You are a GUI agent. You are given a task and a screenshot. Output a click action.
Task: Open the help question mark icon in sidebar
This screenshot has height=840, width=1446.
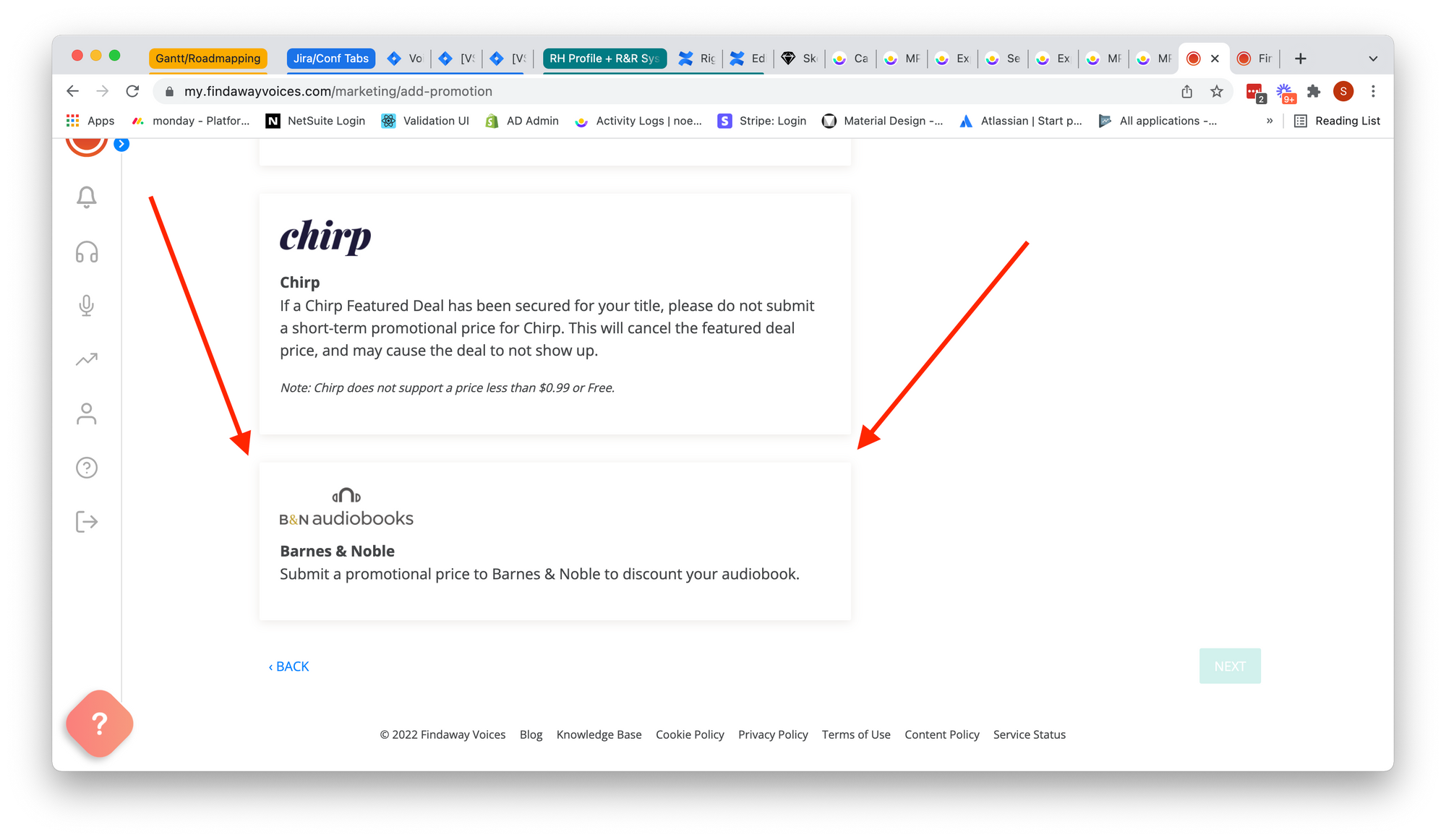pos(87,468)
